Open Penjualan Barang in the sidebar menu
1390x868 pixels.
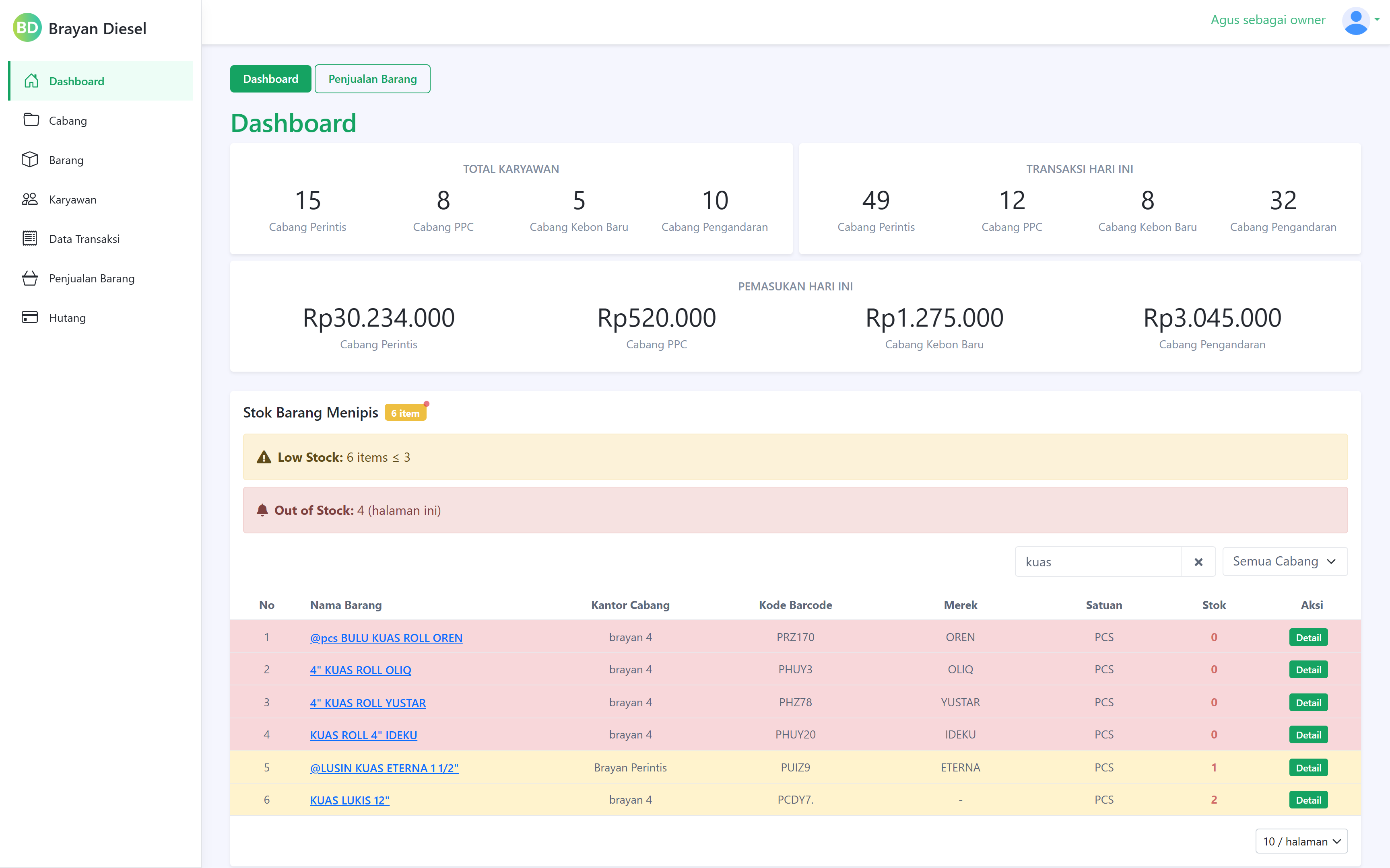click(101, 278)
